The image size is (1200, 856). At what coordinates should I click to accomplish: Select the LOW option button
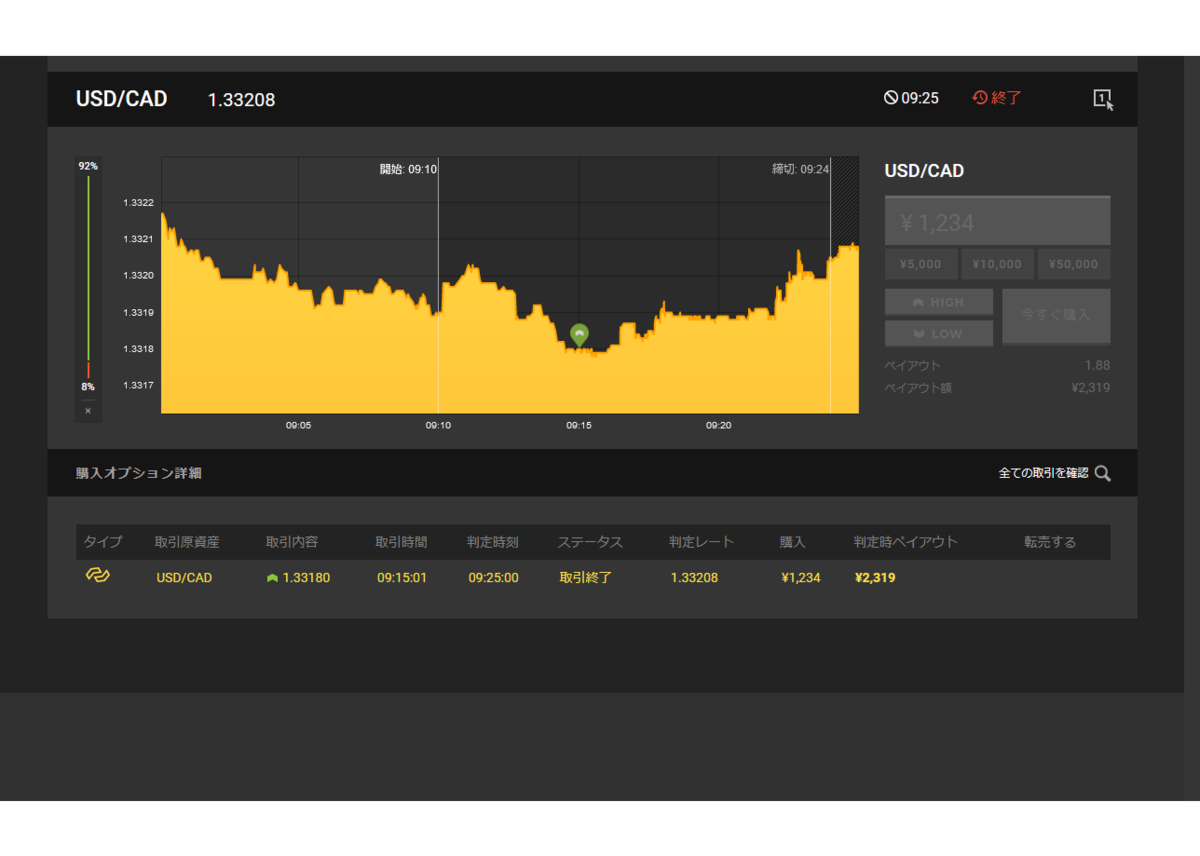939,333
